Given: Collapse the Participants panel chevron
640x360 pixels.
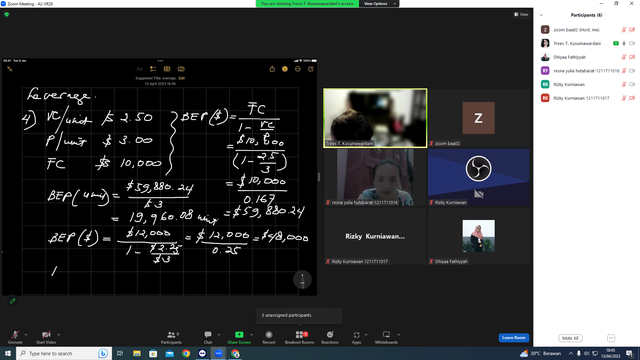Looking at the screenshot, I should tap(541, 15).
